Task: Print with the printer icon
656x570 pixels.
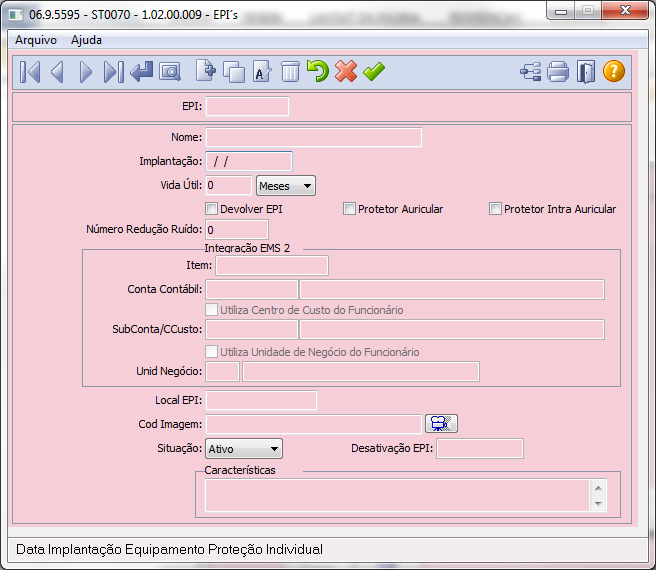Action: tap(558, 72)
